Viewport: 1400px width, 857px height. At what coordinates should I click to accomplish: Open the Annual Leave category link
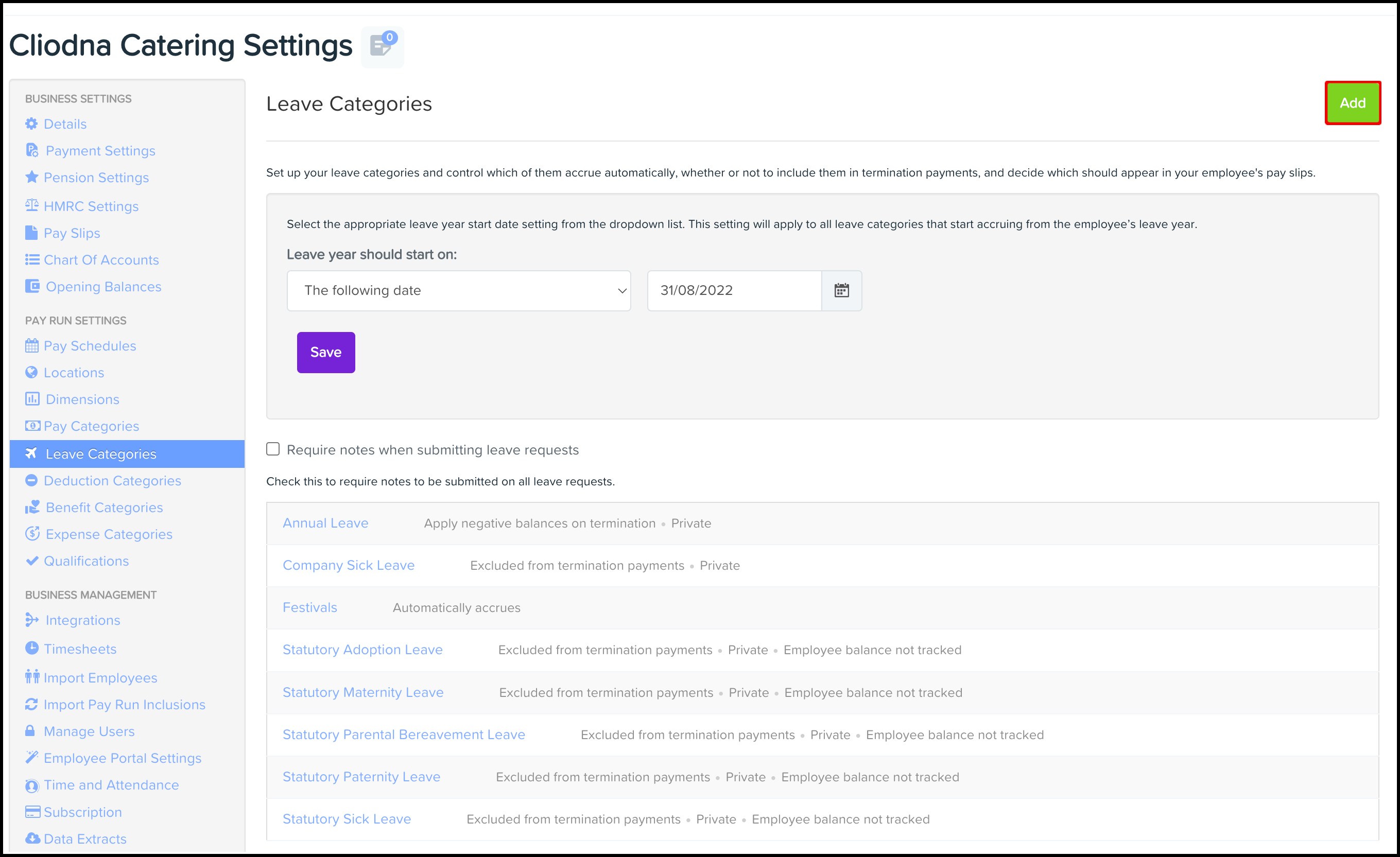coord(325,523)
